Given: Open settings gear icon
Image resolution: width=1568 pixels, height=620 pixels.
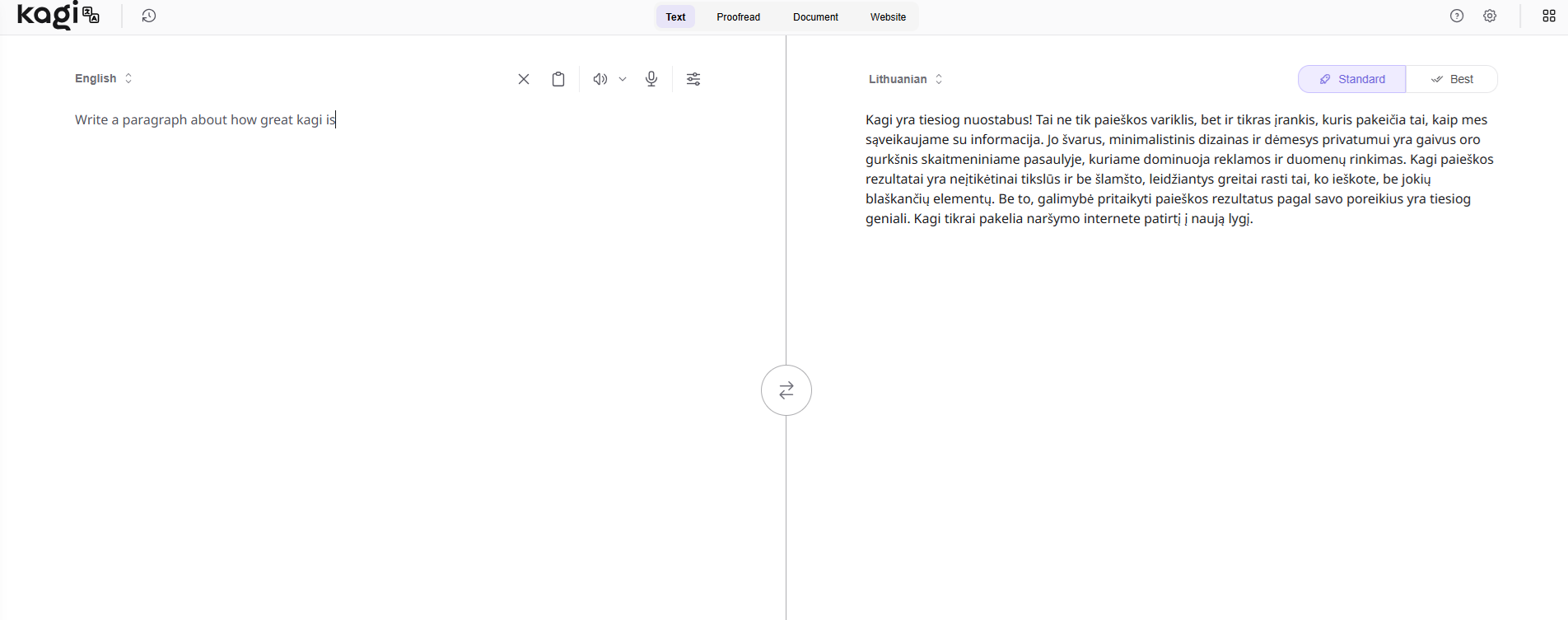Looking at the screenshot, I should tap(1490, 16).
